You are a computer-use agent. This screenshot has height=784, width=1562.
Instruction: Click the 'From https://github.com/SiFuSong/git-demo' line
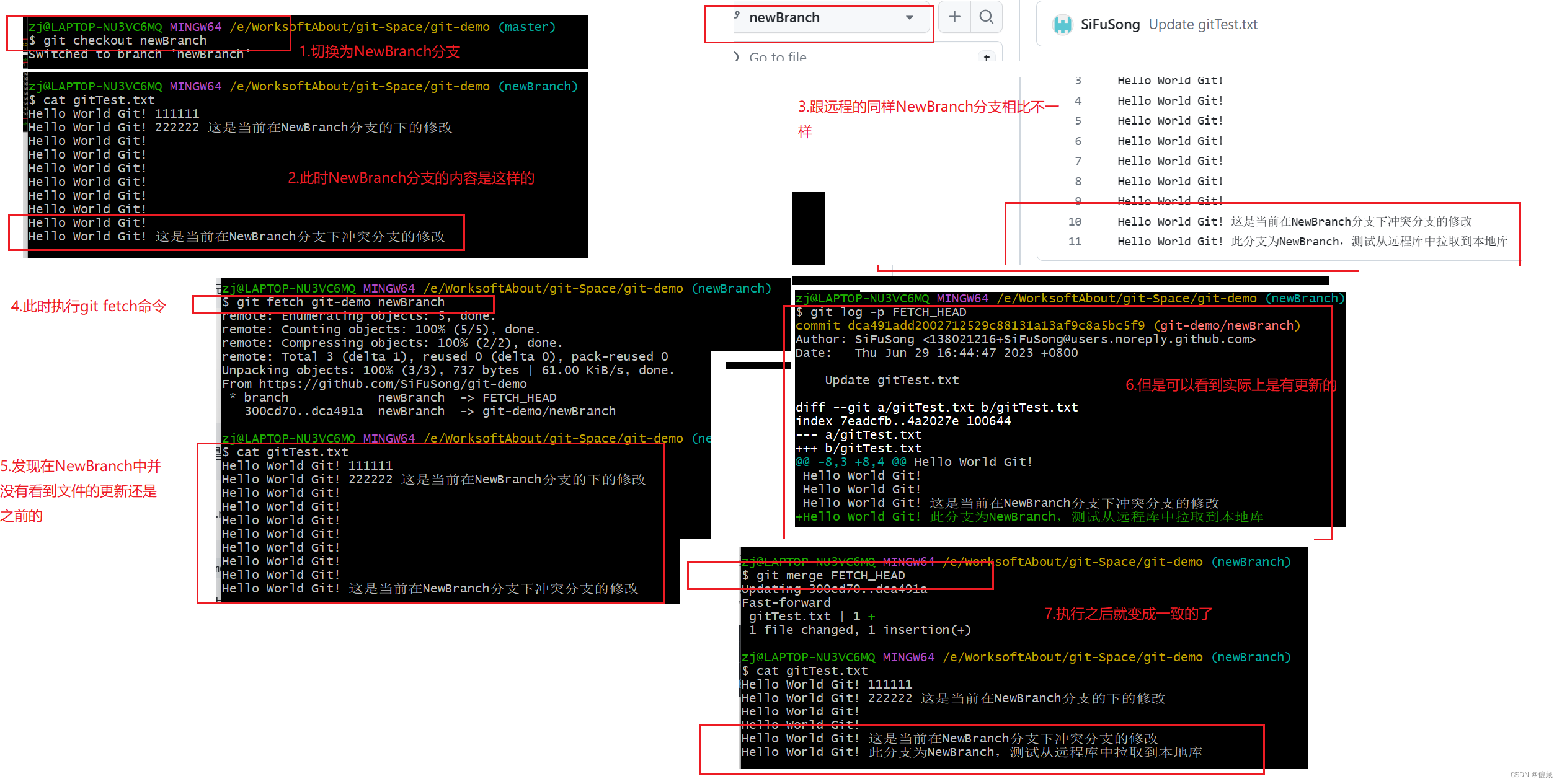[375, 384]
